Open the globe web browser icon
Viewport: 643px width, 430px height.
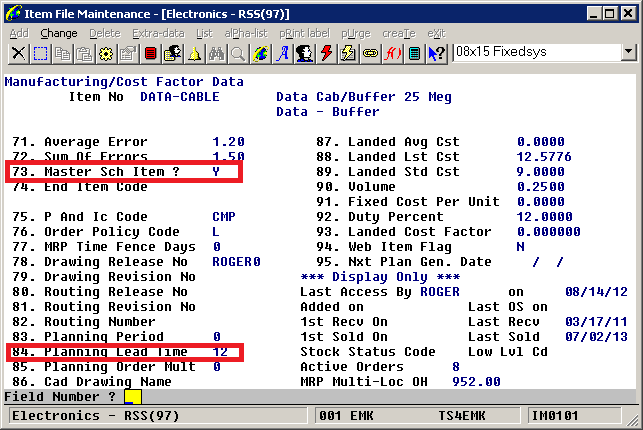coord(260,53)
